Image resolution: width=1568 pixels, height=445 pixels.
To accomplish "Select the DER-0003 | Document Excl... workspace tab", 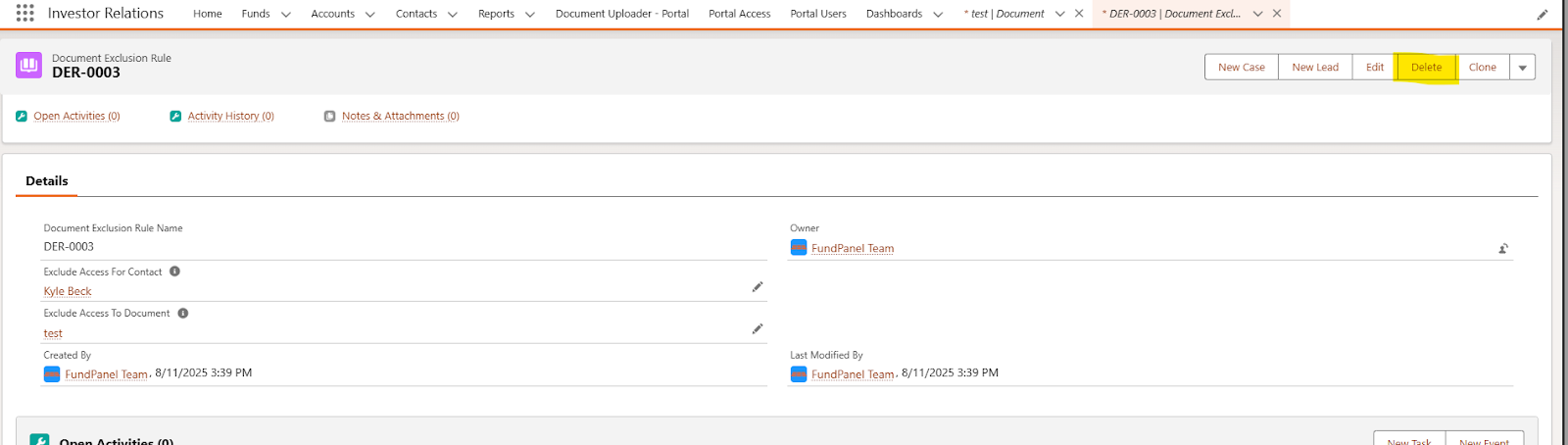I will click(x=1174, y=14).
